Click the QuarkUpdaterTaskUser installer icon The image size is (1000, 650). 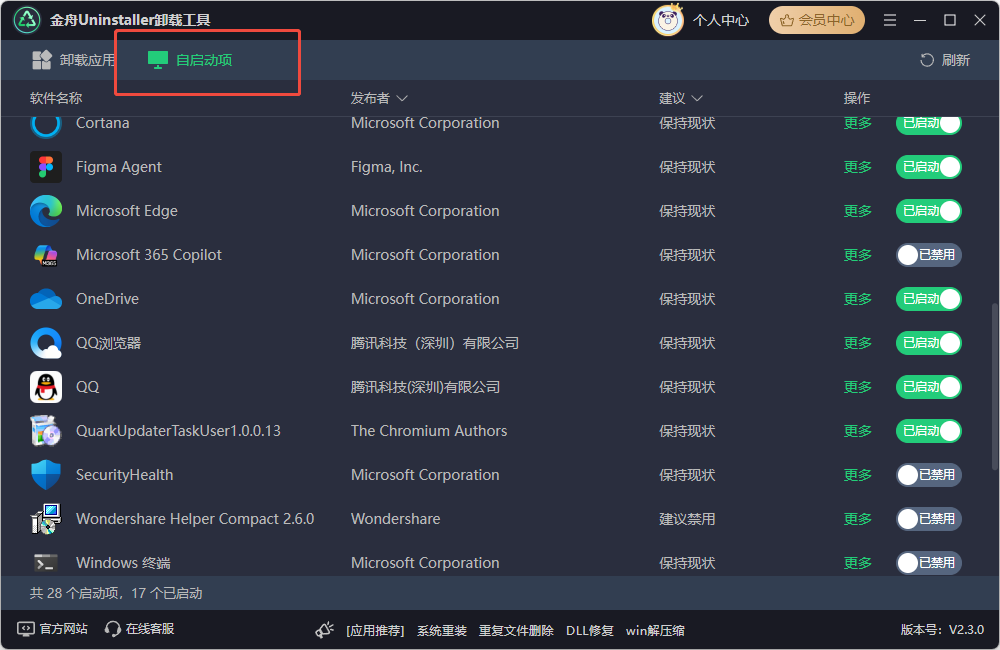coord(46,431)
